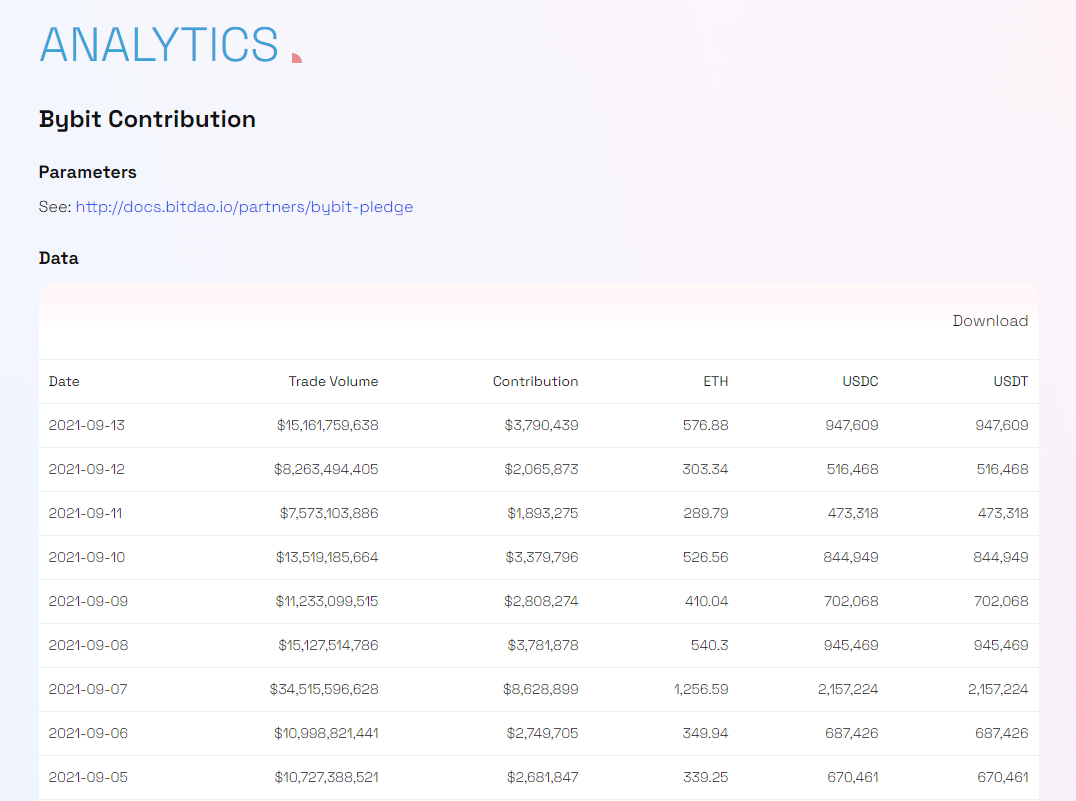Select date cell 2021-09-05
The width and height of the screenshot is (1076, 801).
[x=88, y=777]
